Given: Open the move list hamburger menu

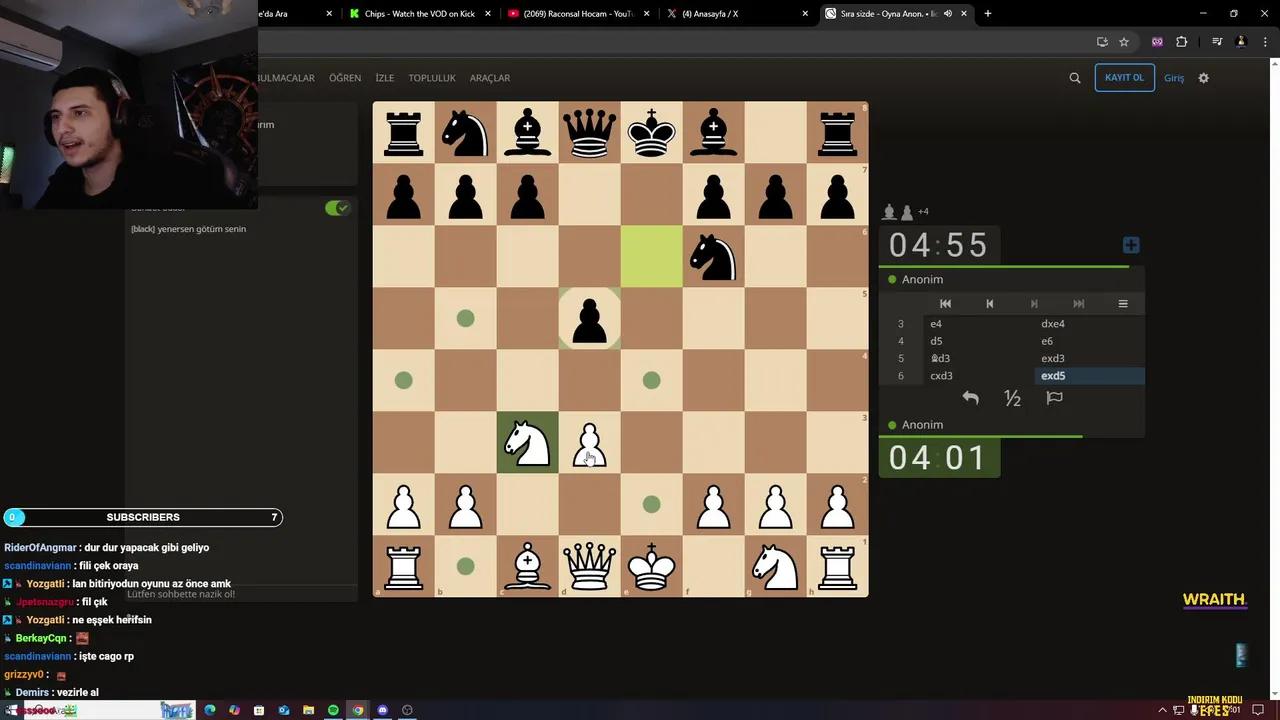Looking at the screenshot, I should click(1122, 304).
